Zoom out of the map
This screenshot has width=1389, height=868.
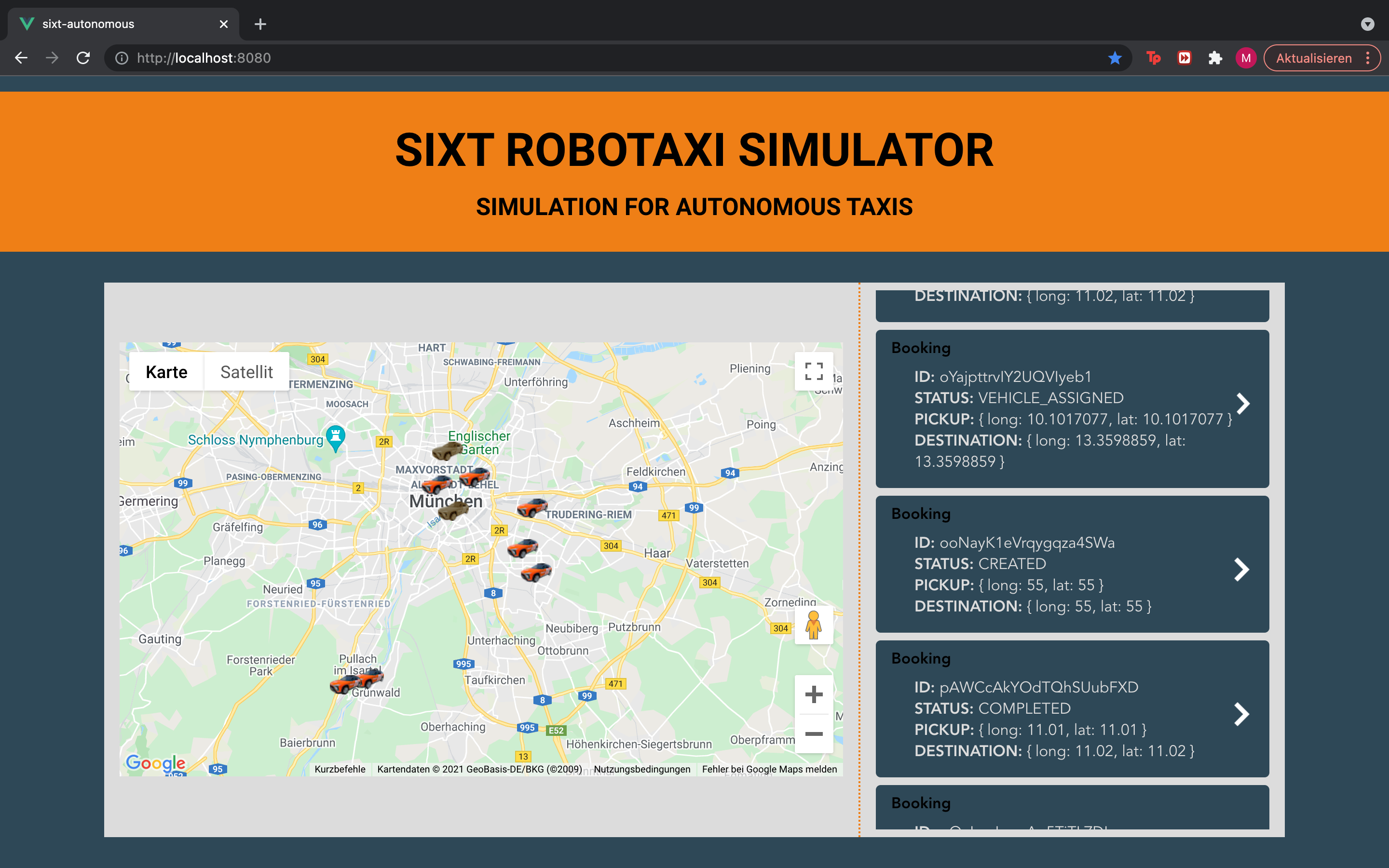[x=813, y=733]
